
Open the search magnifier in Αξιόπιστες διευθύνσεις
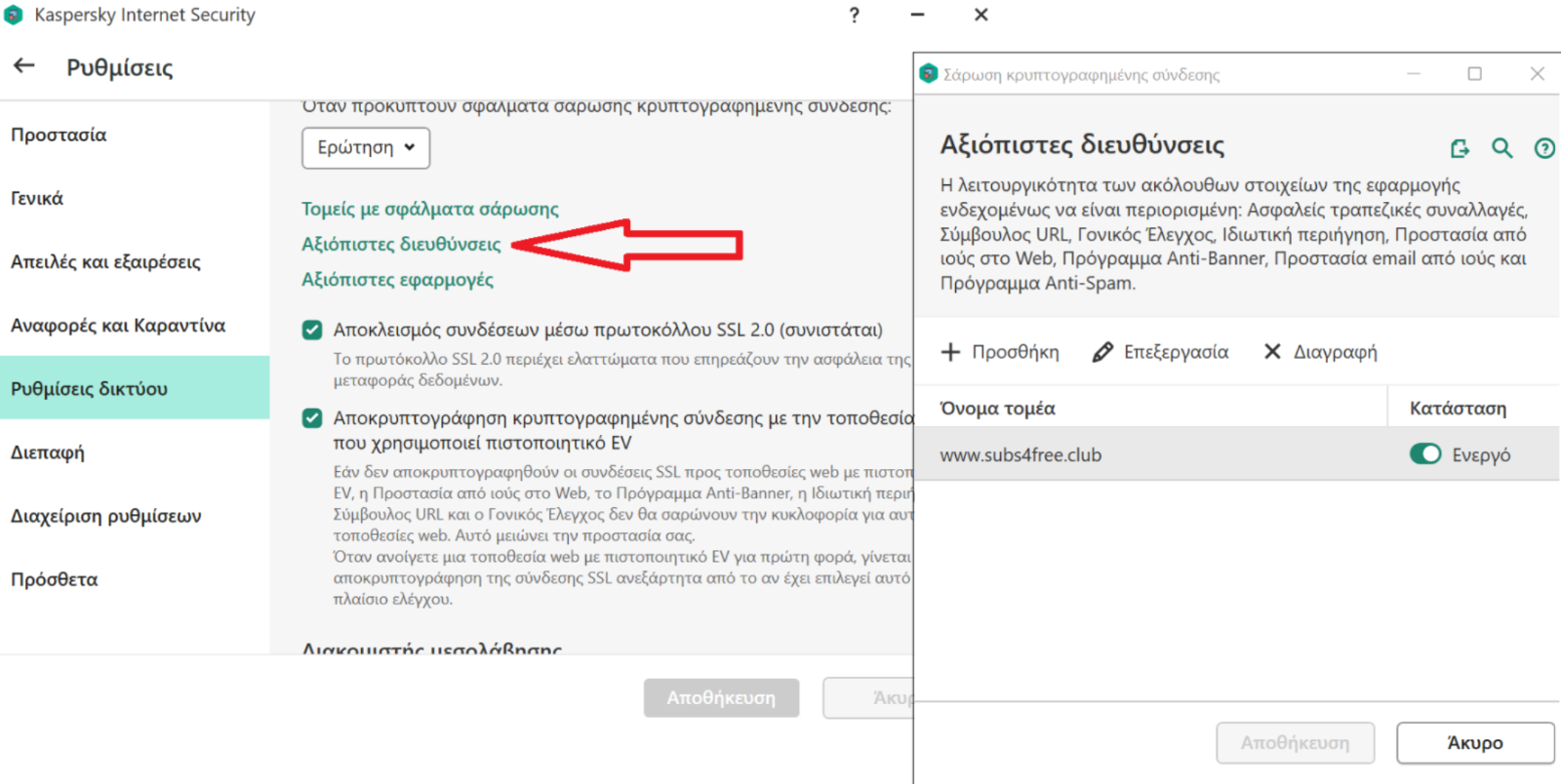point(1502,148)
